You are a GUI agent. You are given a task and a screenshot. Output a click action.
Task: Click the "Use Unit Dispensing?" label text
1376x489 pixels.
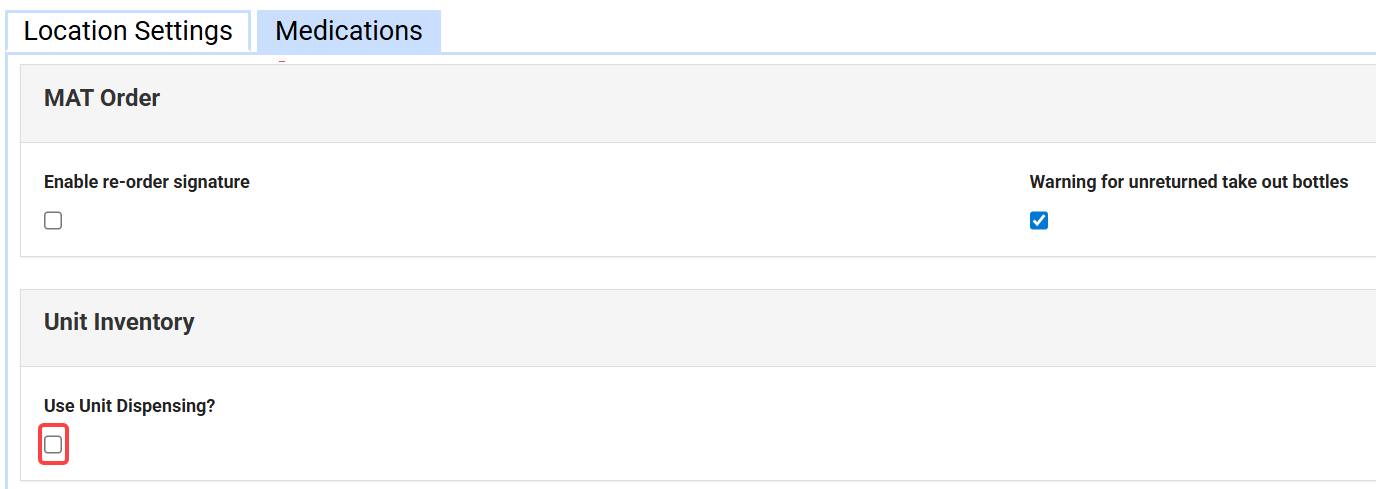(130, 406)
